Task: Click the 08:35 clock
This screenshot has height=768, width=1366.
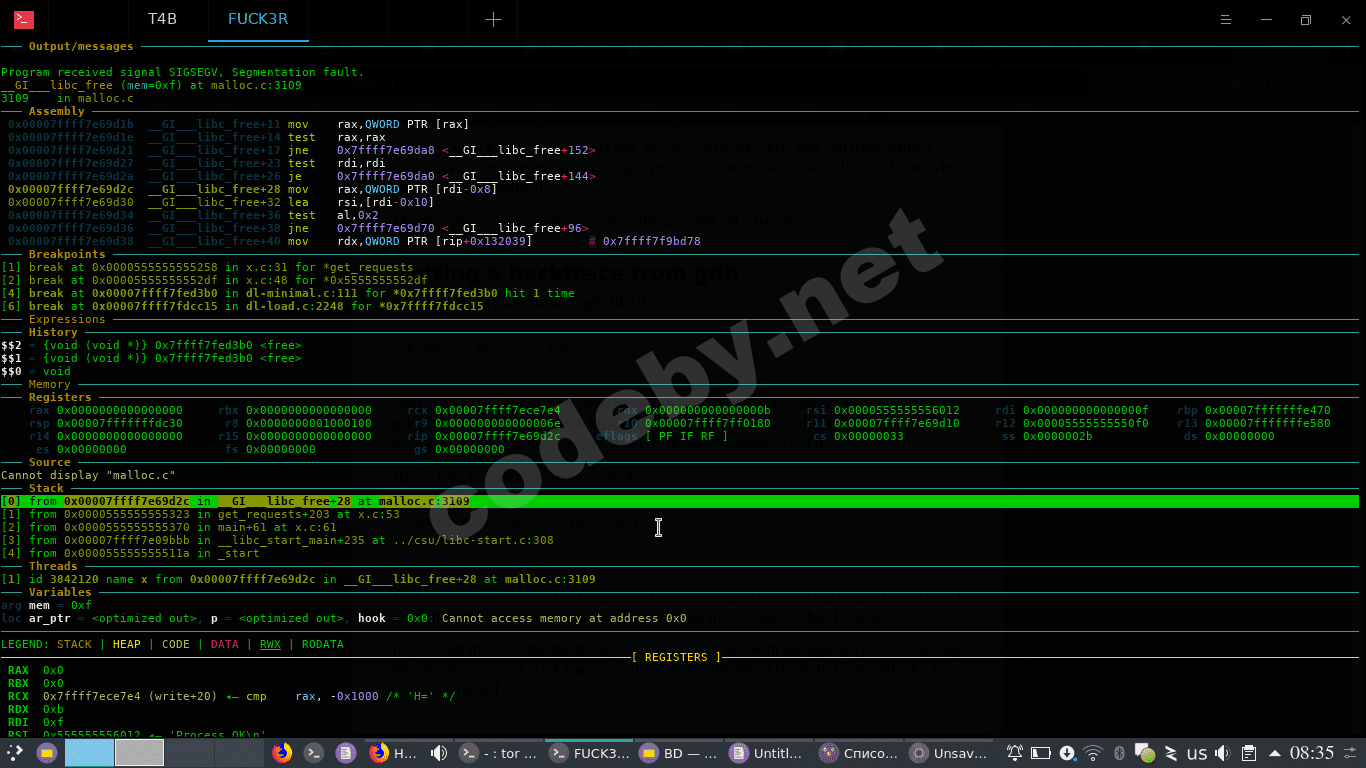Action: [1311, 753]
